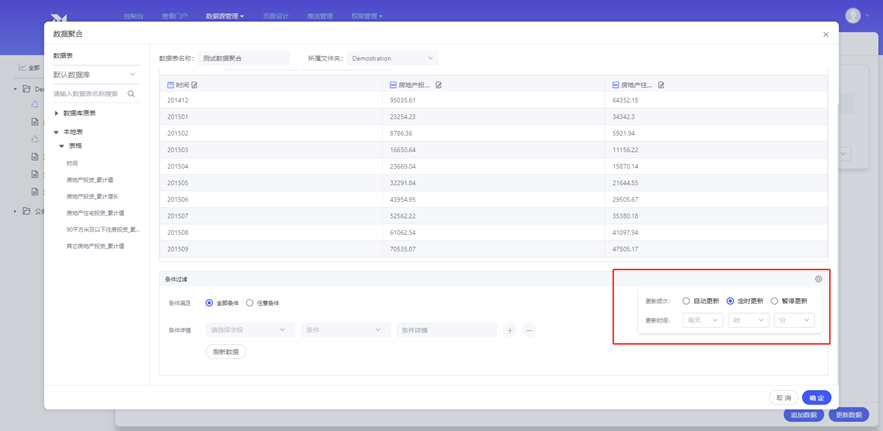This screenshot has height=431, width=883.
Task: Open Demostration folder dropdown
Action: (x=392, y=59)
